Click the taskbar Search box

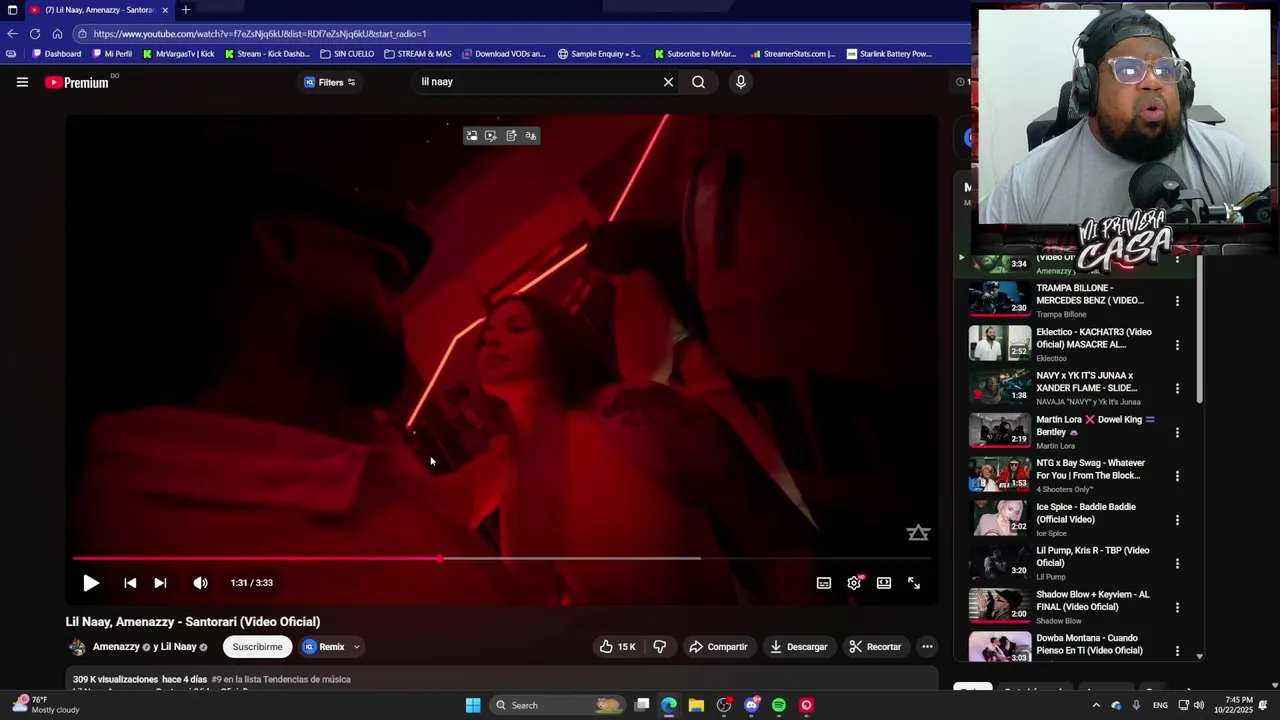pos(558,705)
